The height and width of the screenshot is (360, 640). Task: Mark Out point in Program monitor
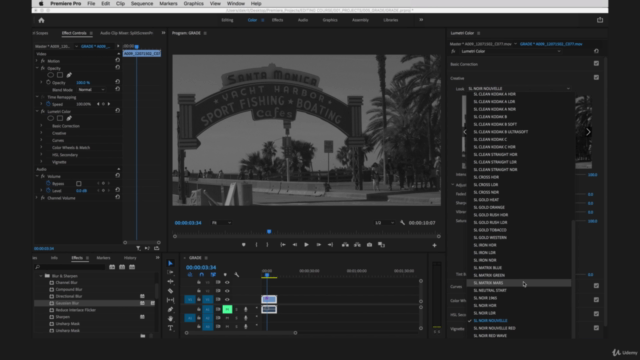click(x=267, y=245)
